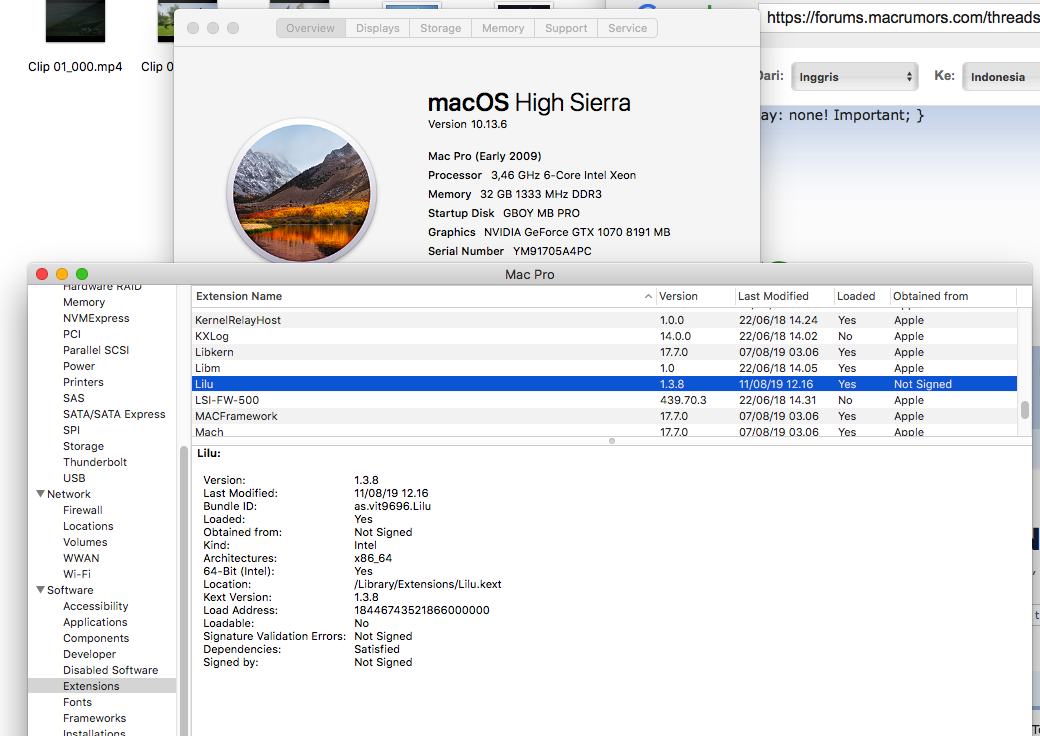Open the Storage tab in About This Mac
Viewport: 1040px width, 736px height.
440,28
